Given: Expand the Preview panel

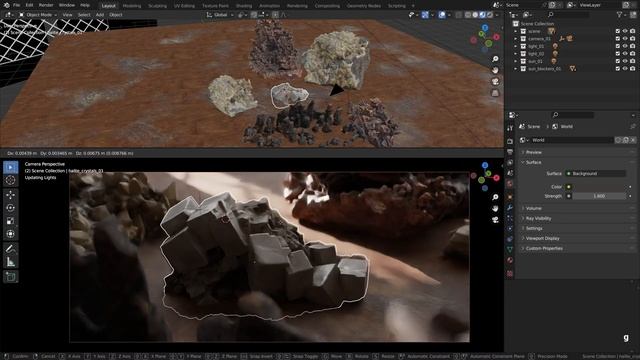Looking at the screenshot, I should tap(577, 152).
